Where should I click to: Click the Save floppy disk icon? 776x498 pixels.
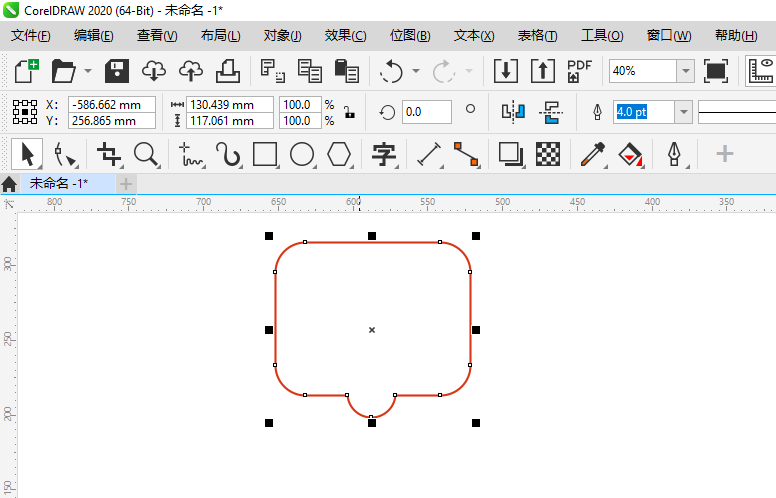click(x=118, y=71)
